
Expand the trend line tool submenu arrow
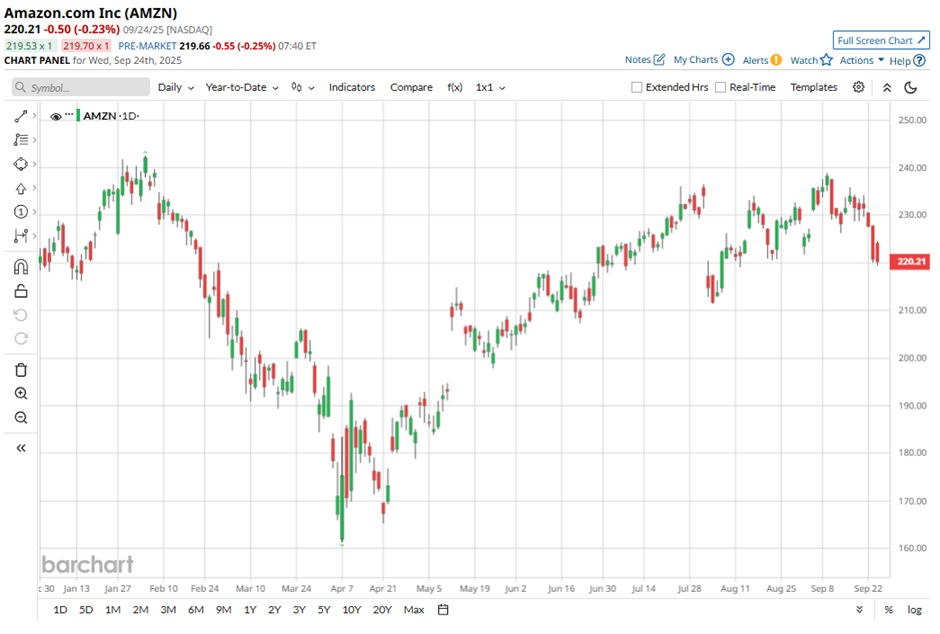[x=34, y=116]
